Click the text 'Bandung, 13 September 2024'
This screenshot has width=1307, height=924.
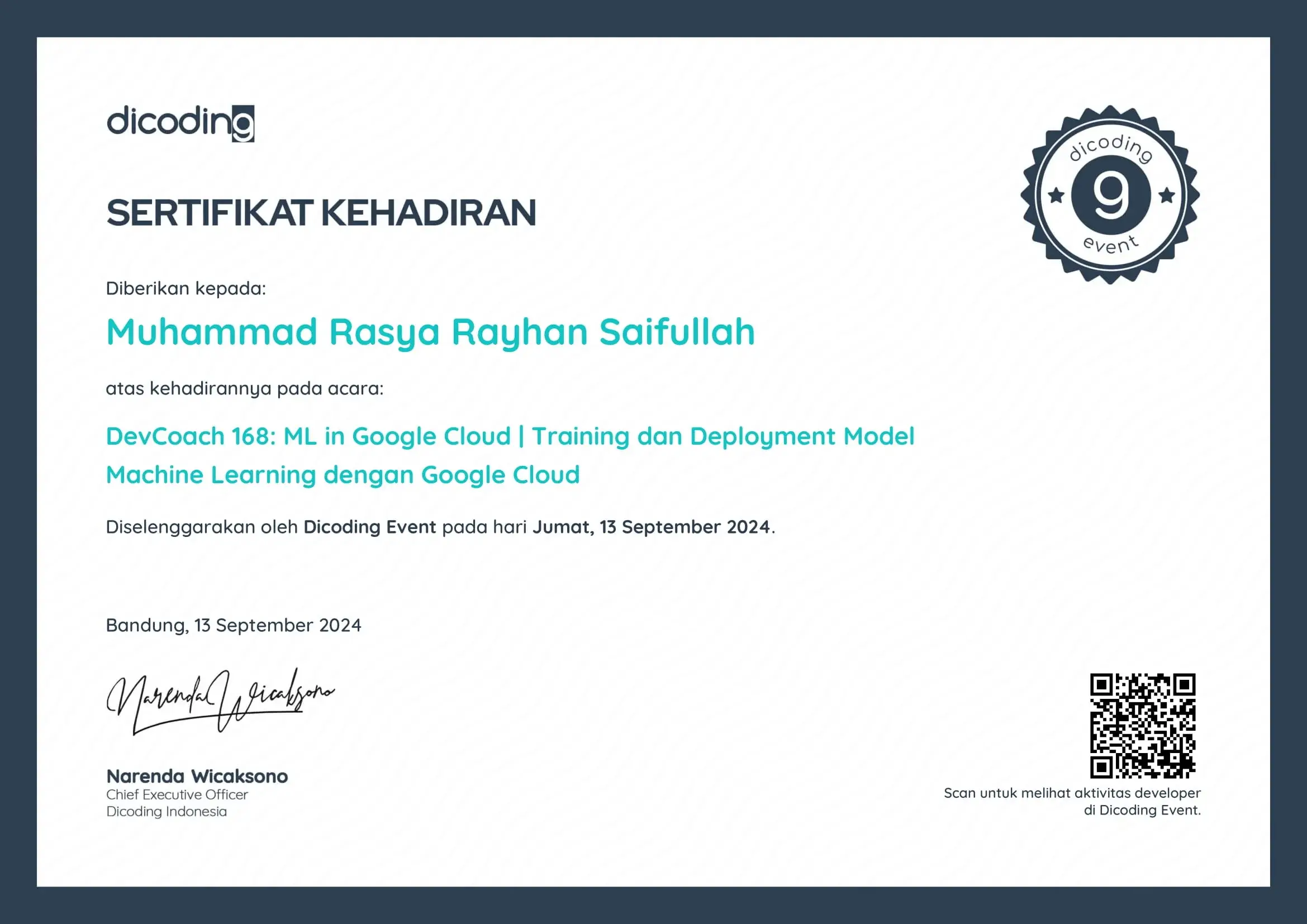(234, 625)
